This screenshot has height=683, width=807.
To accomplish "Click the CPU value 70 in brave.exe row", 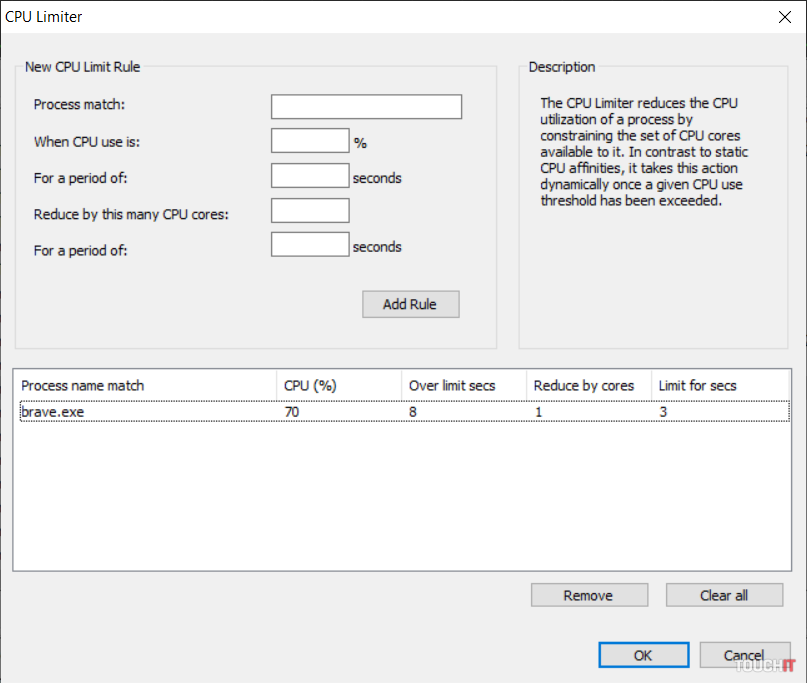I will pyautogui.click(x=292, y=411).
